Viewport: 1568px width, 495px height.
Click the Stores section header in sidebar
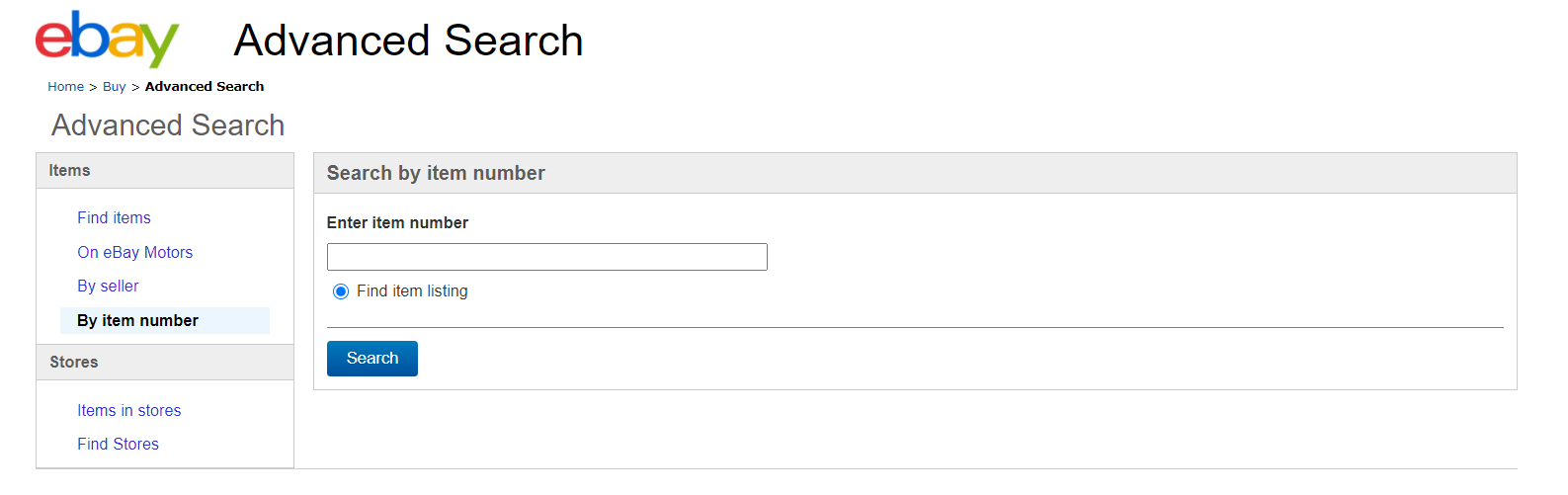click(74, 363)
